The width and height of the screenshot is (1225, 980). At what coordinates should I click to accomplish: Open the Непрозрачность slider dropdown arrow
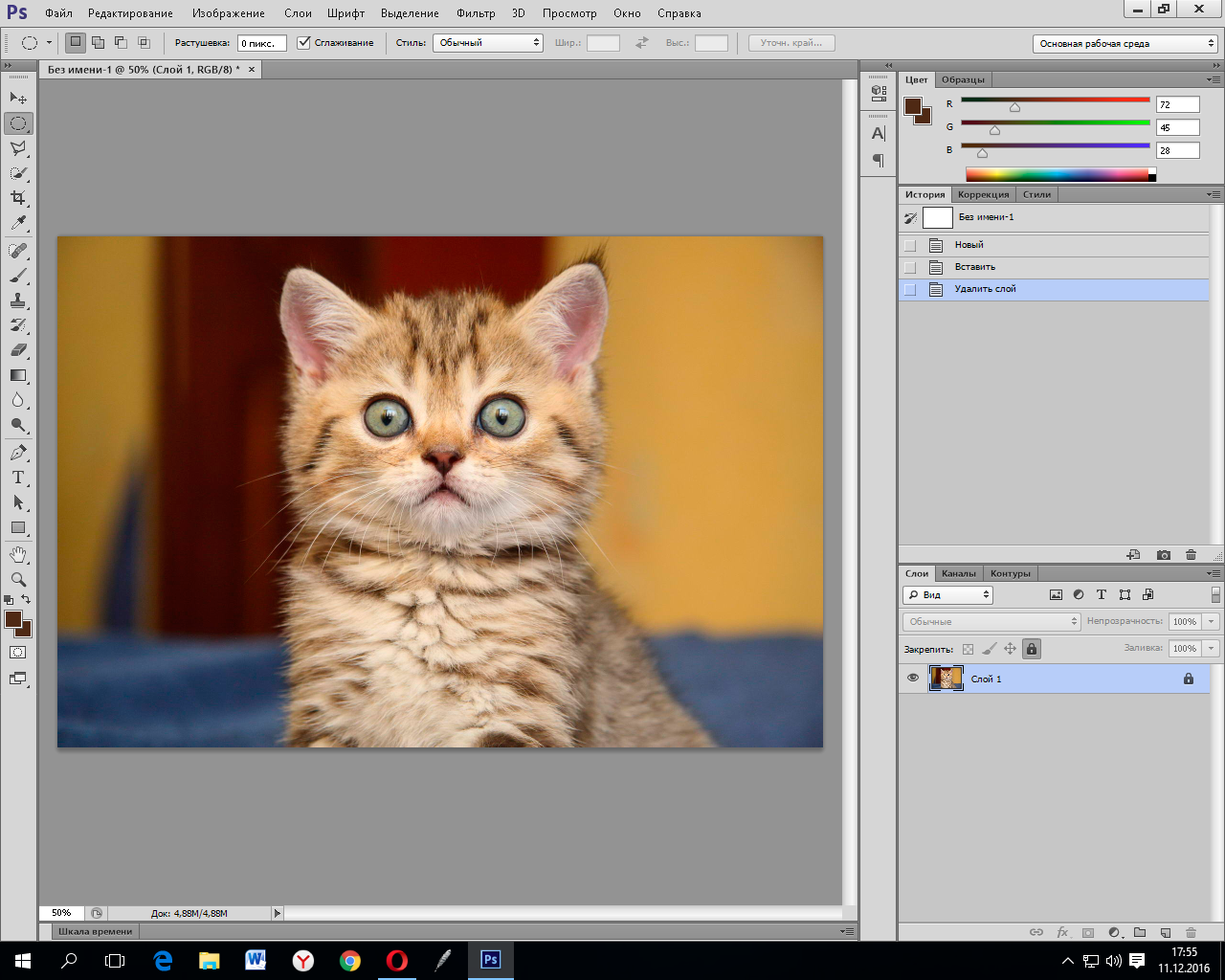[x=1212, y=622]
